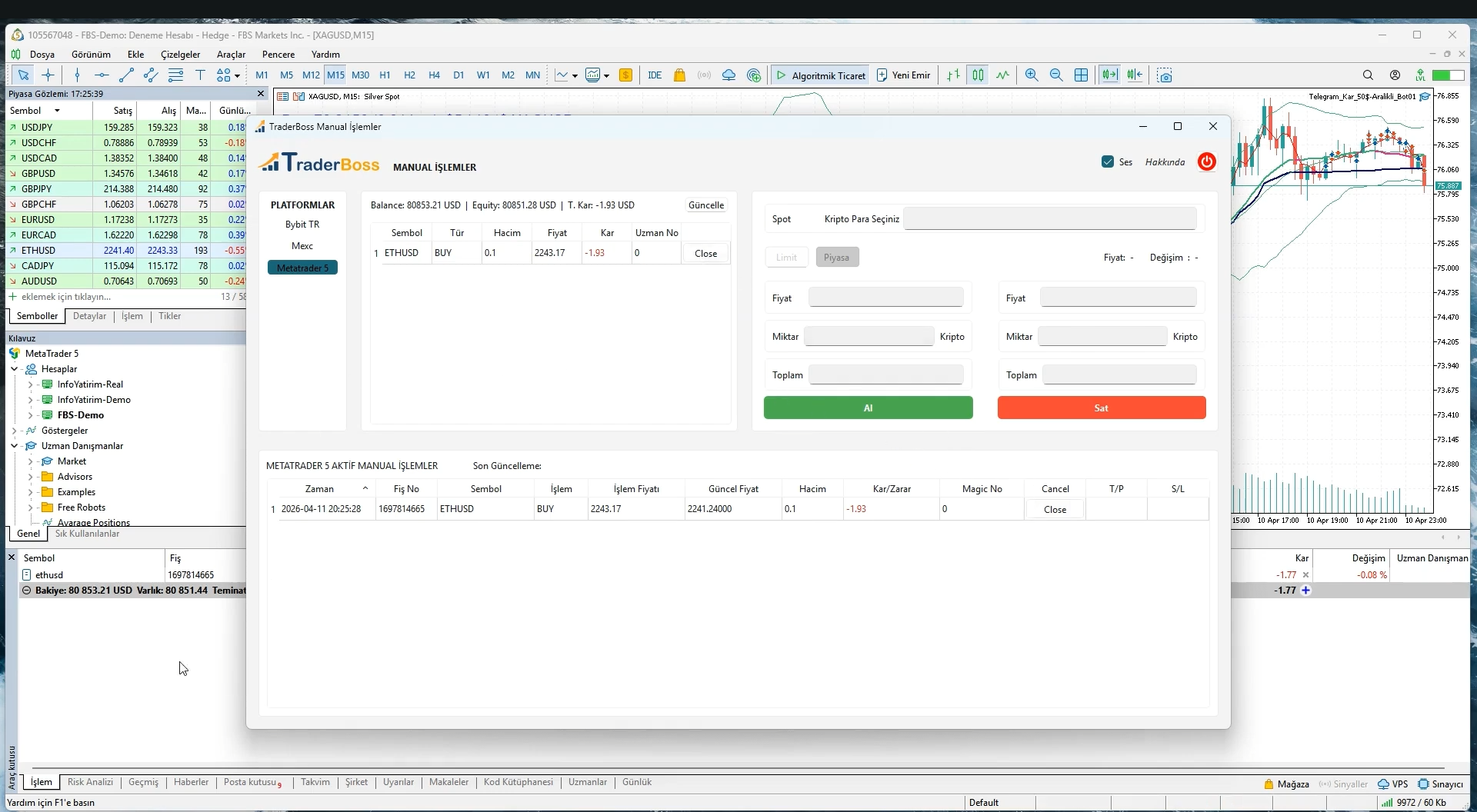Click Güncelle to refresh balance
The image size is (1477, 812).
point(705,205)
